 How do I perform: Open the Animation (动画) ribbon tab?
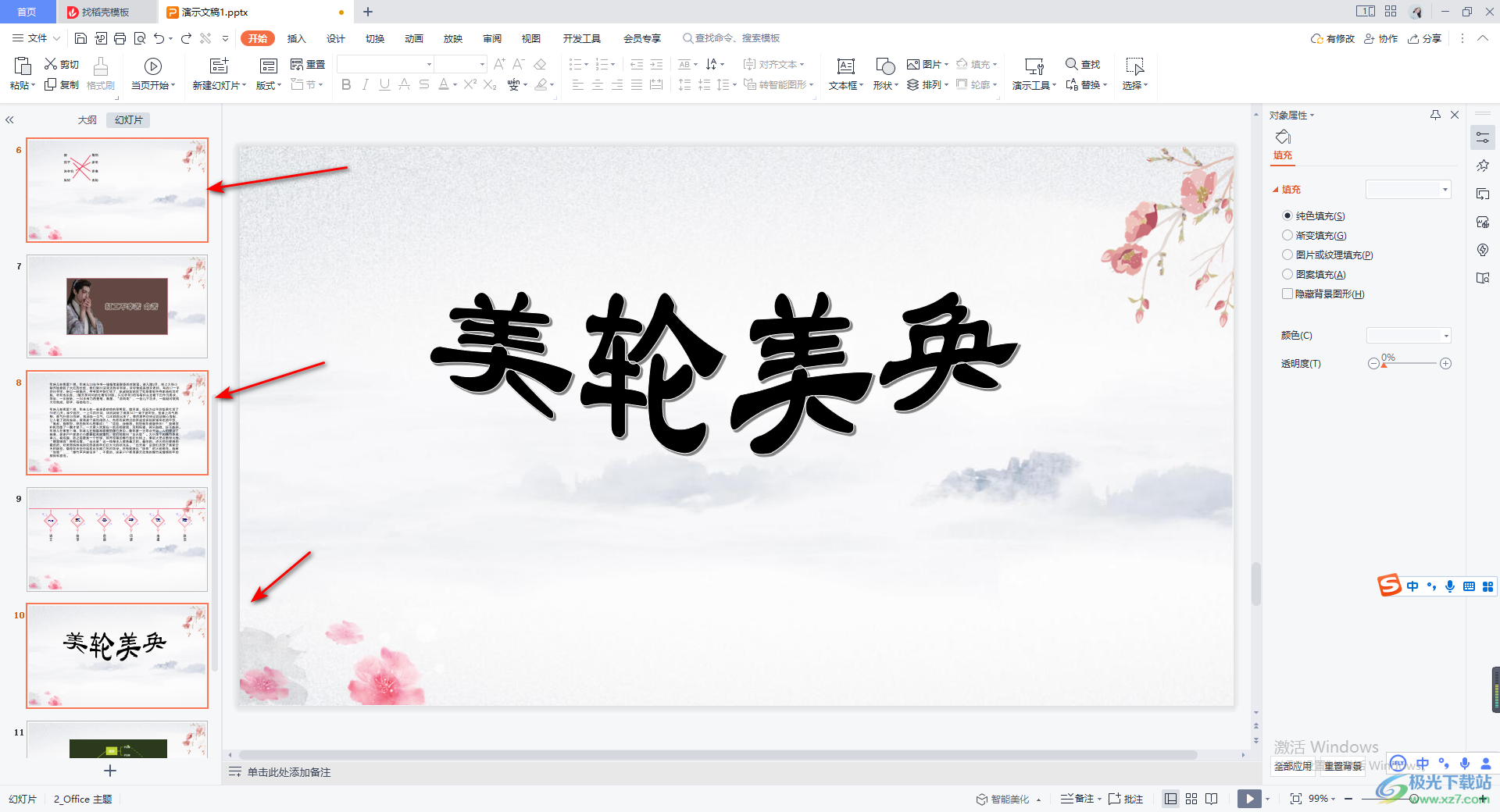(414, 38)
